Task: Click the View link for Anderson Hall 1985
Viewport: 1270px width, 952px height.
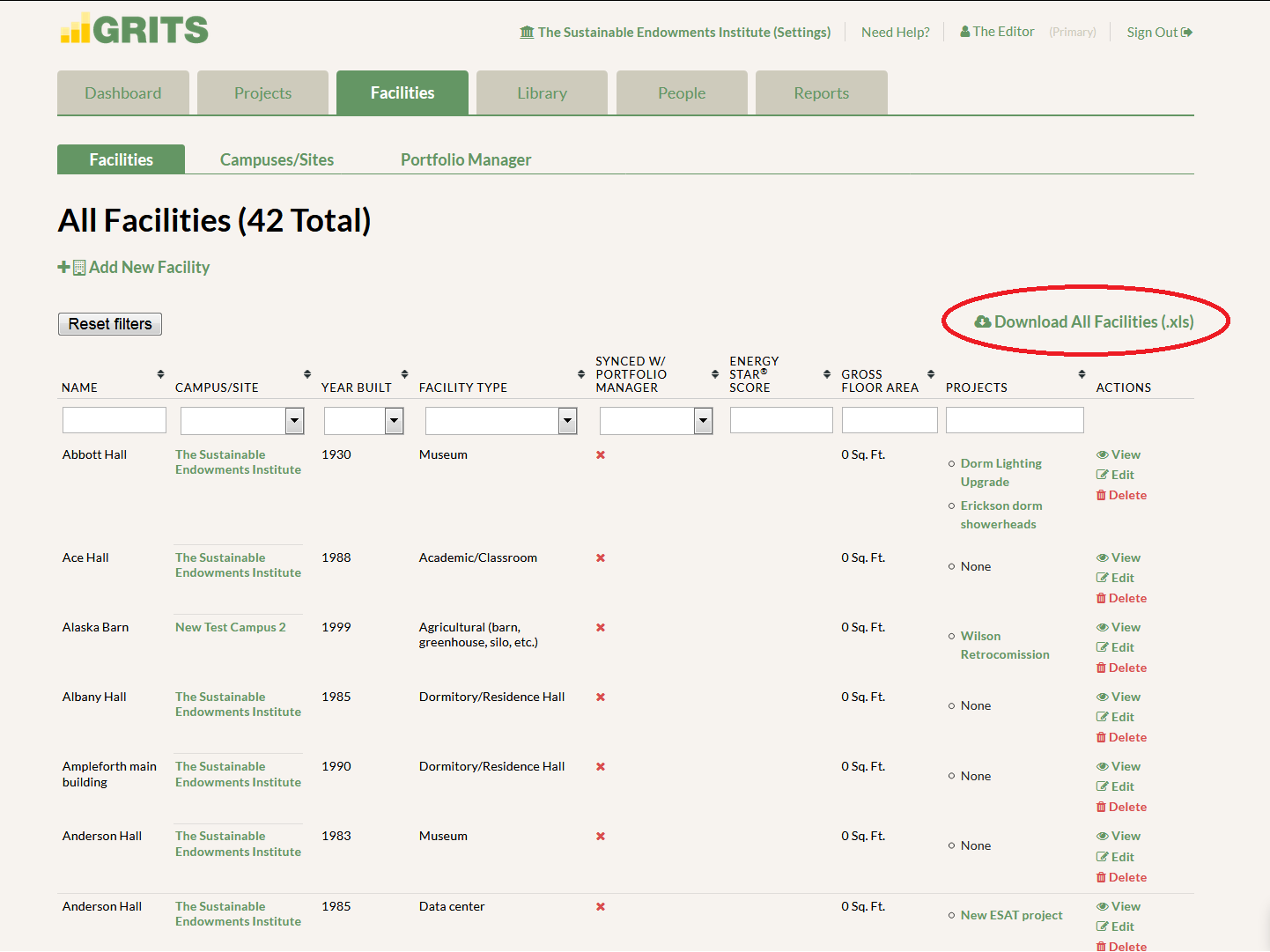Action: (x=1119, y=906)
